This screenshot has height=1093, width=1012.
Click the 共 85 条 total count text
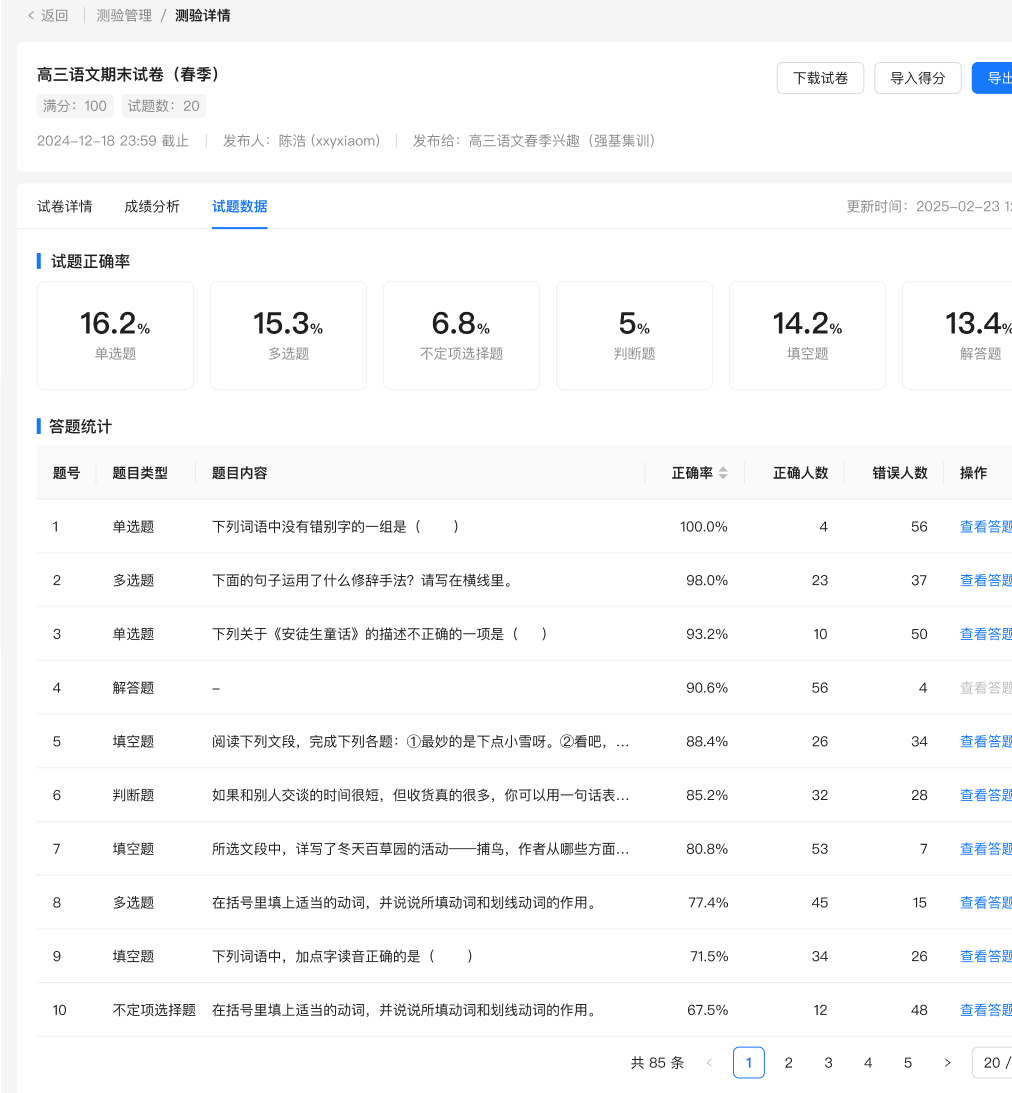click(x=657, y=1063)
